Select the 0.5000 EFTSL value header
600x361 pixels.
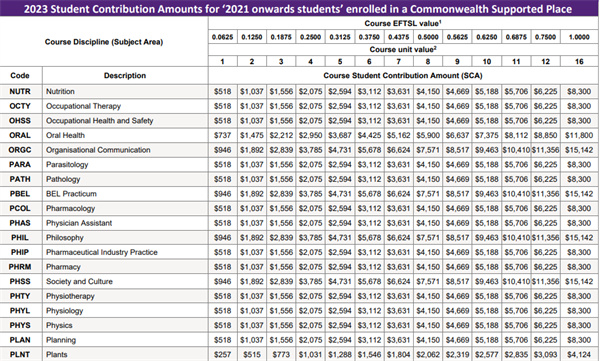point(428,37)
